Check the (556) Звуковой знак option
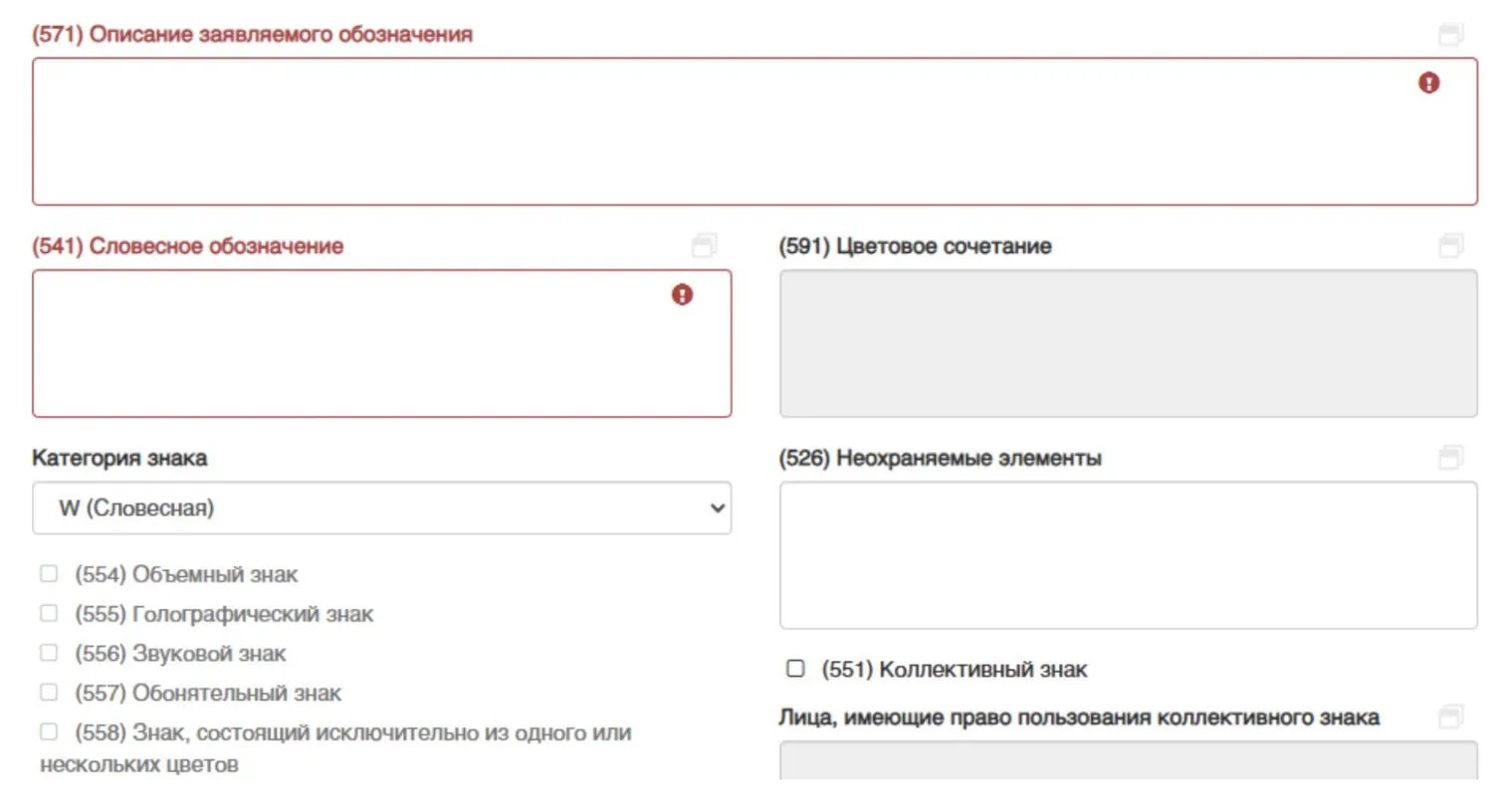Viewport: 1493px width, 812px height. click(x=49, y=653)
